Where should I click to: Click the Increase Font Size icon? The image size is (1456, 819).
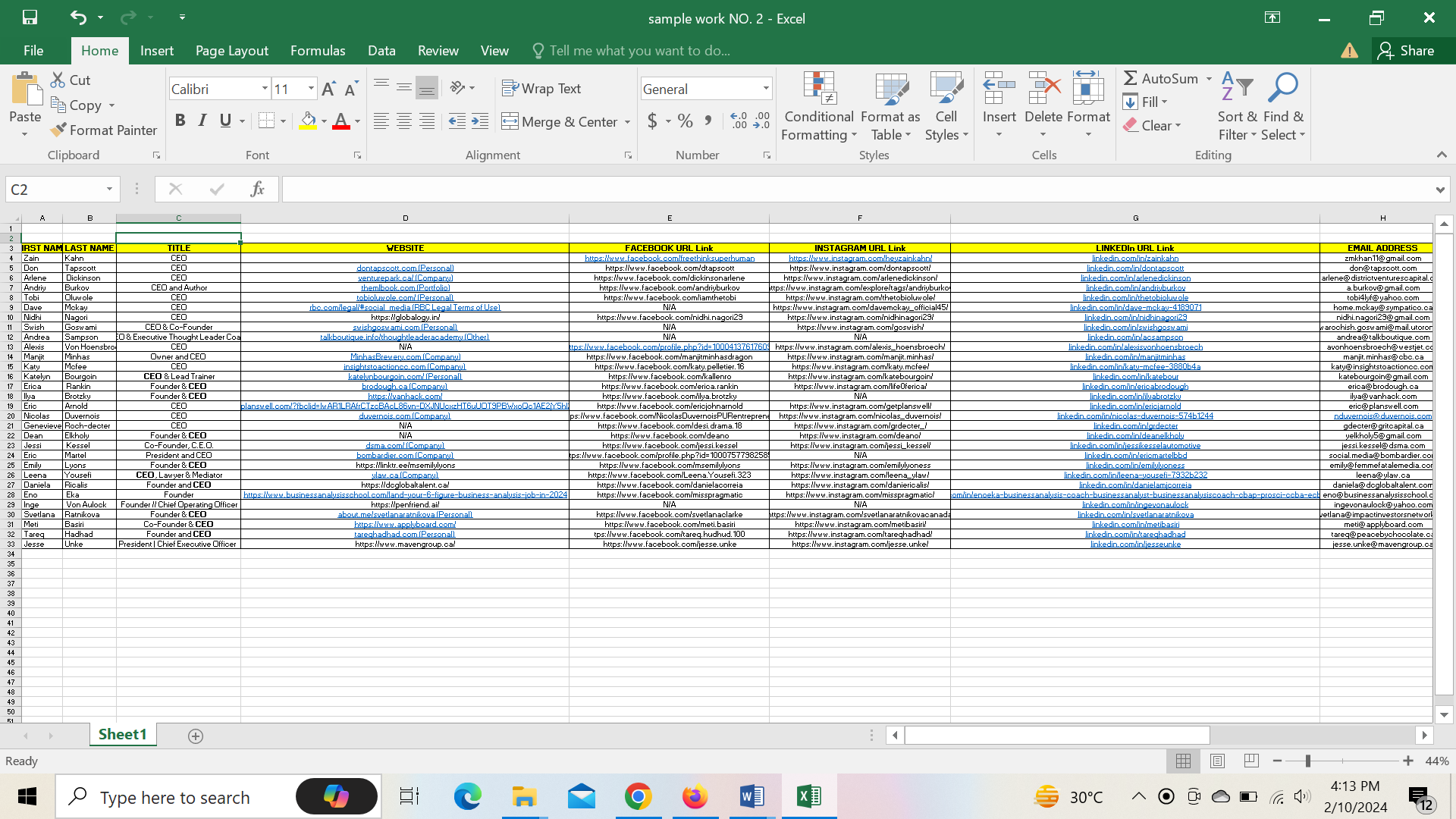pyautogui.click(x=328, y=89)
